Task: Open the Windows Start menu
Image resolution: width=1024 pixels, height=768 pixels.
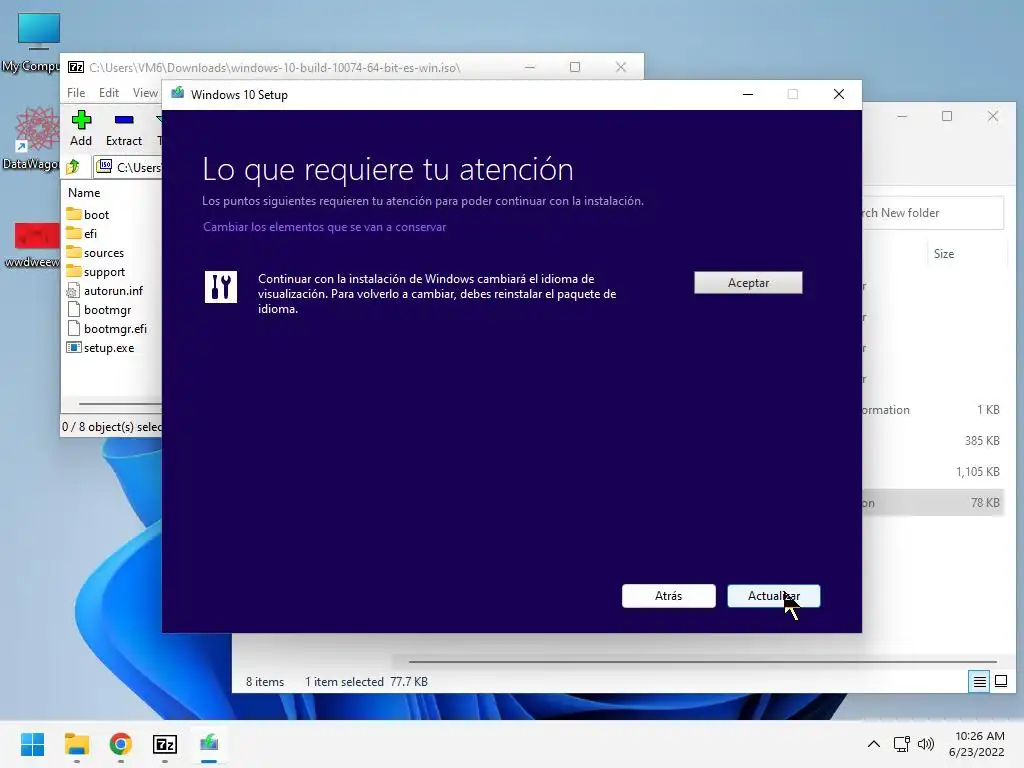Action: [x=32, y=744]
